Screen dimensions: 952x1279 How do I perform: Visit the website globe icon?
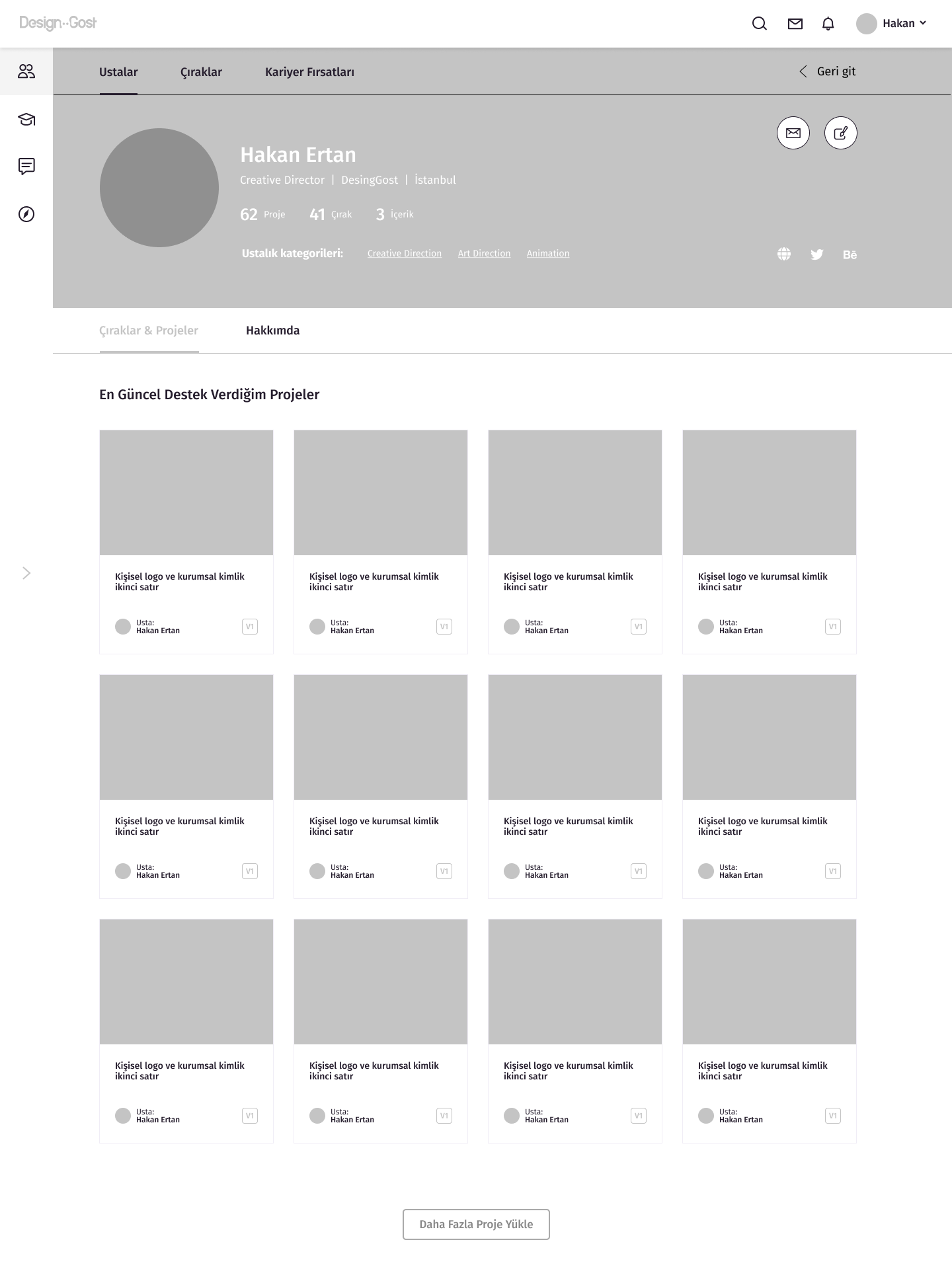coord(784,254)
